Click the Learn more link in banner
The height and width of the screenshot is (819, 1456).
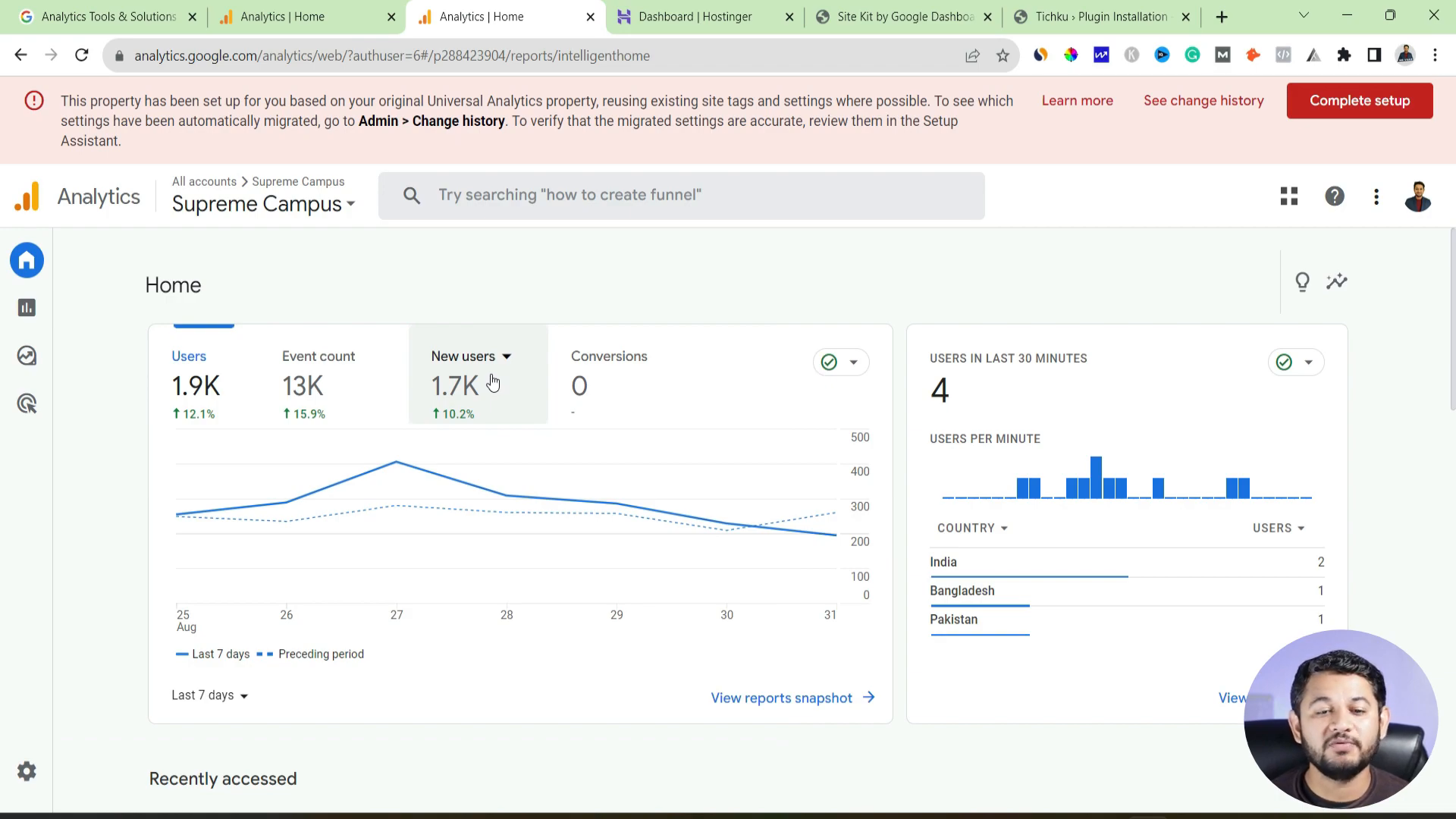(x=1077, y=100)
